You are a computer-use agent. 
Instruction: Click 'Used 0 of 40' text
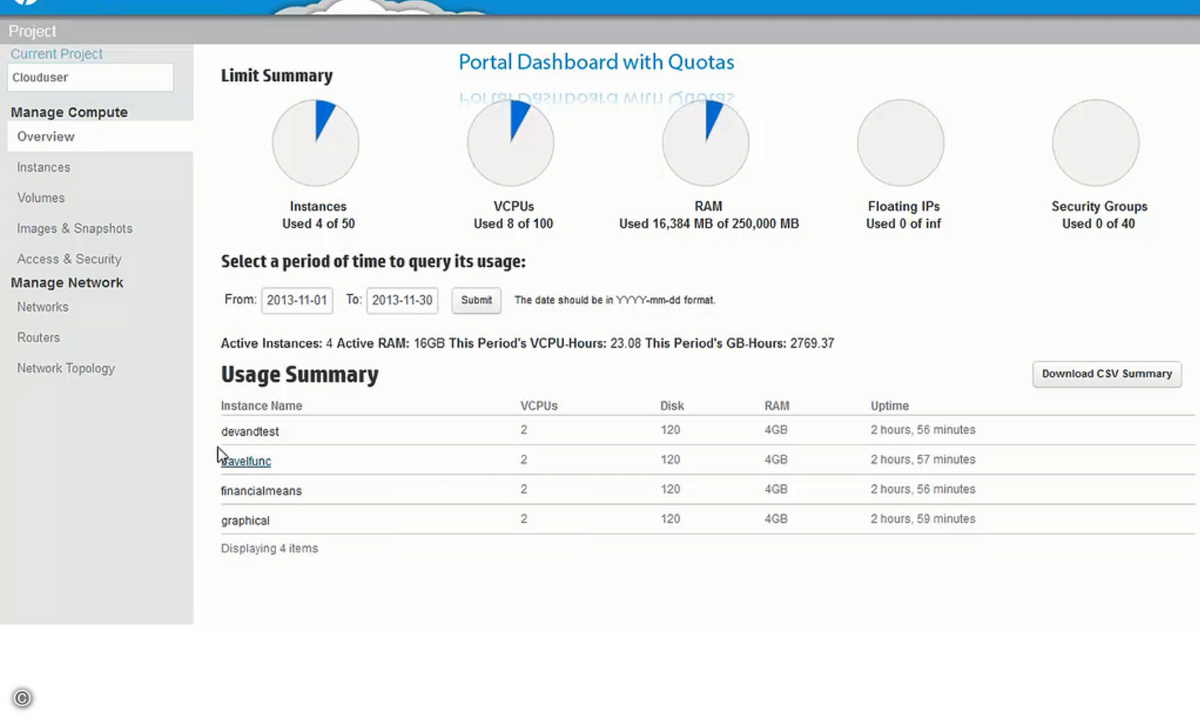pyautogui.click(x=1099, y=224)
